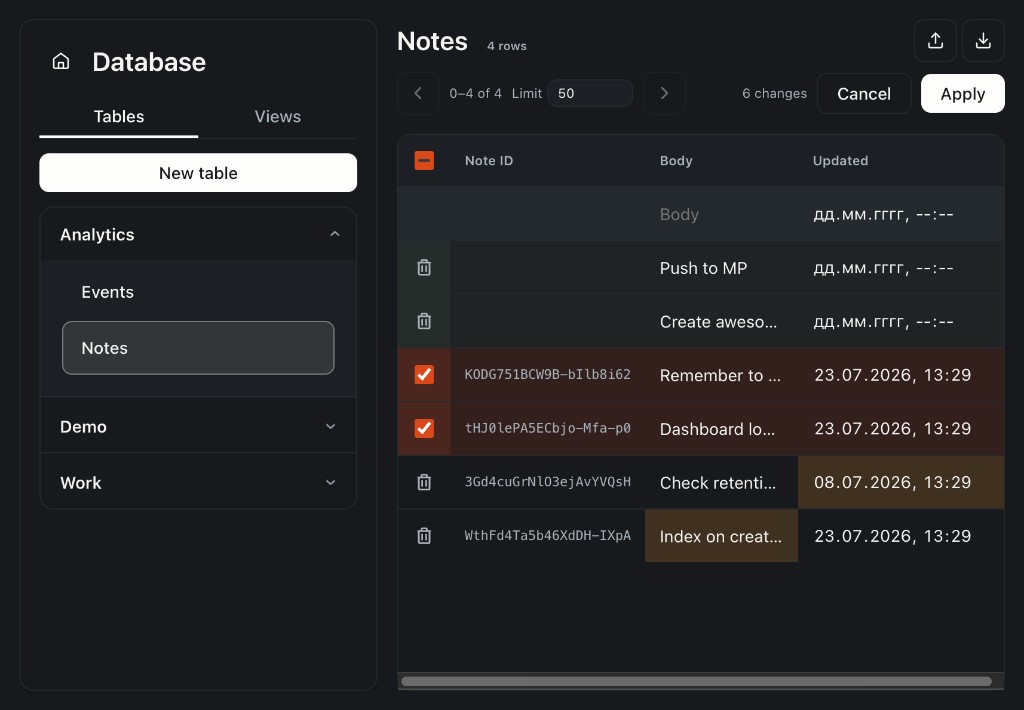Switch to the Tables tab
Viewport: 1024px width, 710px height.
click(x=119, y=116)
